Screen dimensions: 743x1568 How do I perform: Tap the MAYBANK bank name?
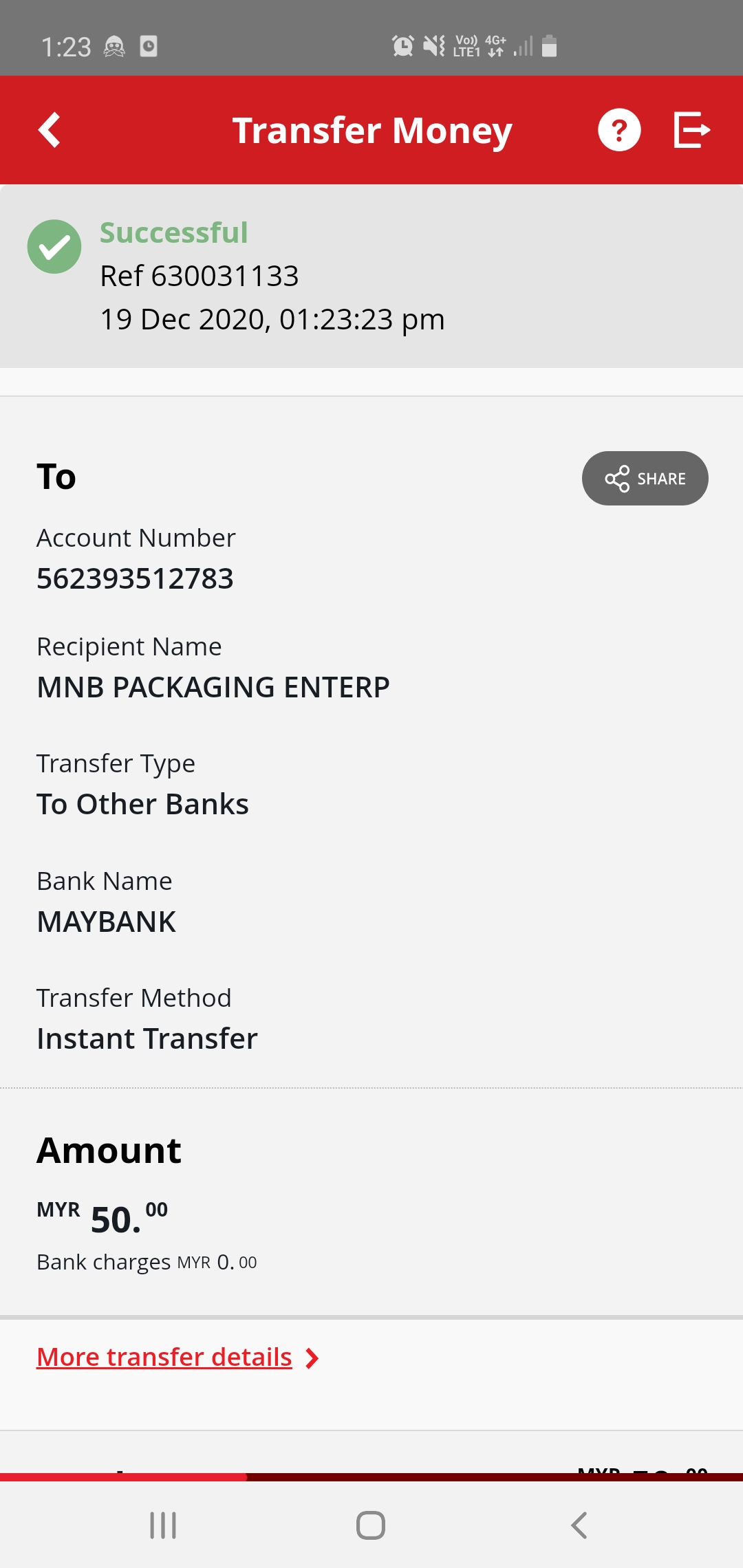[106, 922]
